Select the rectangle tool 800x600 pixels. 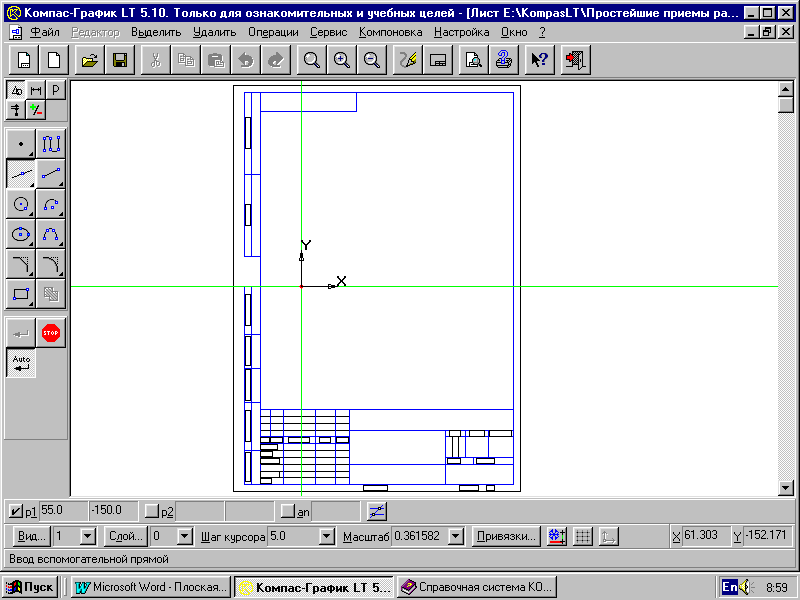coord(21,294)
